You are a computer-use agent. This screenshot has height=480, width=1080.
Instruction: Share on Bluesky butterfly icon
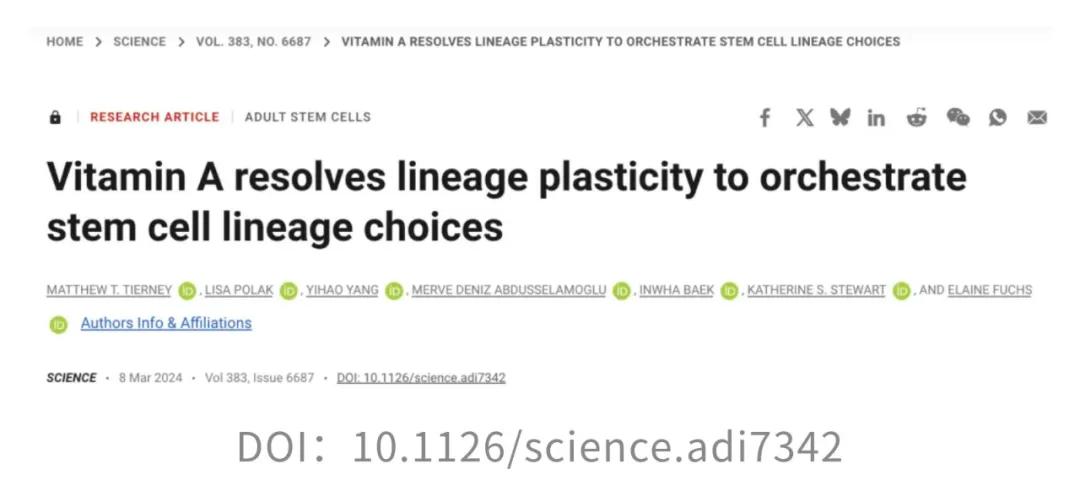[840, 117]
